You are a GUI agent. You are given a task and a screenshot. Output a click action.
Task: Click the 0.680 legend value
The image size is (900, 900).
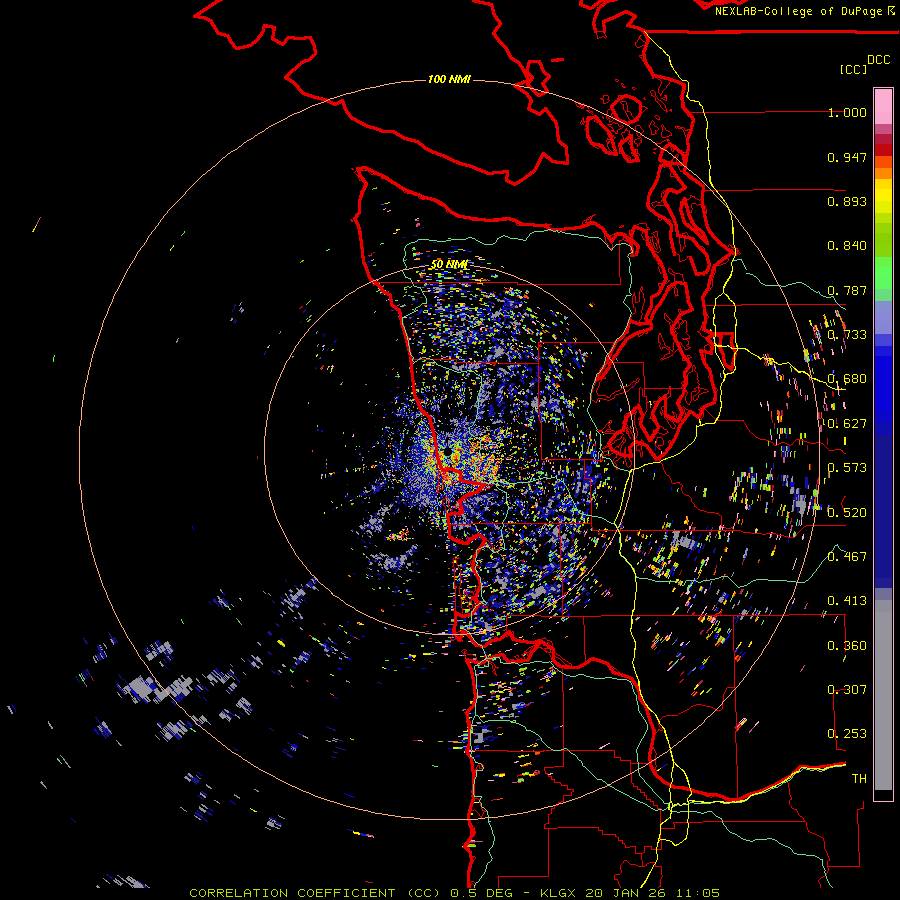847,379
